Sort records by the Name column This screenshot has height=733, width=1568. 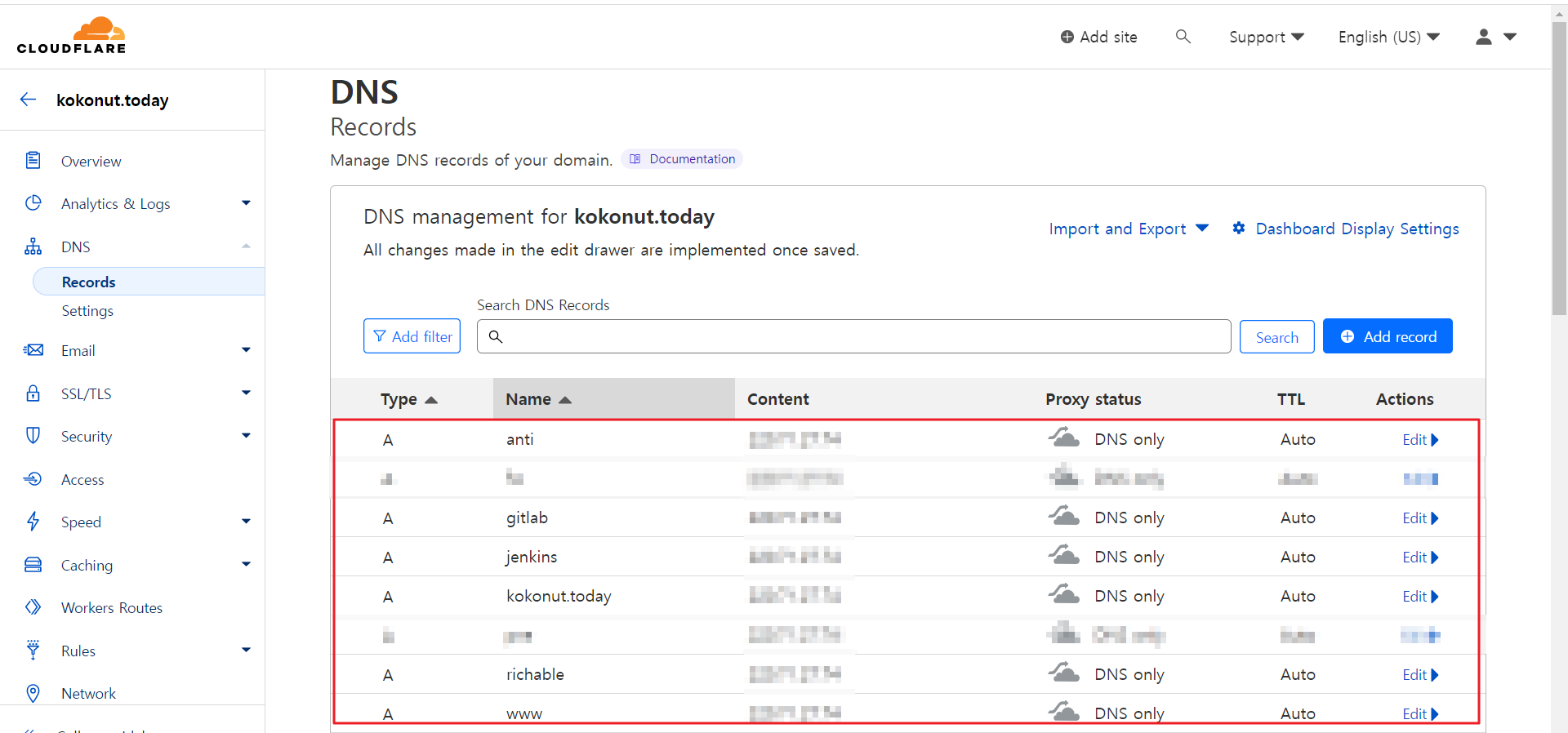(538, 399)
